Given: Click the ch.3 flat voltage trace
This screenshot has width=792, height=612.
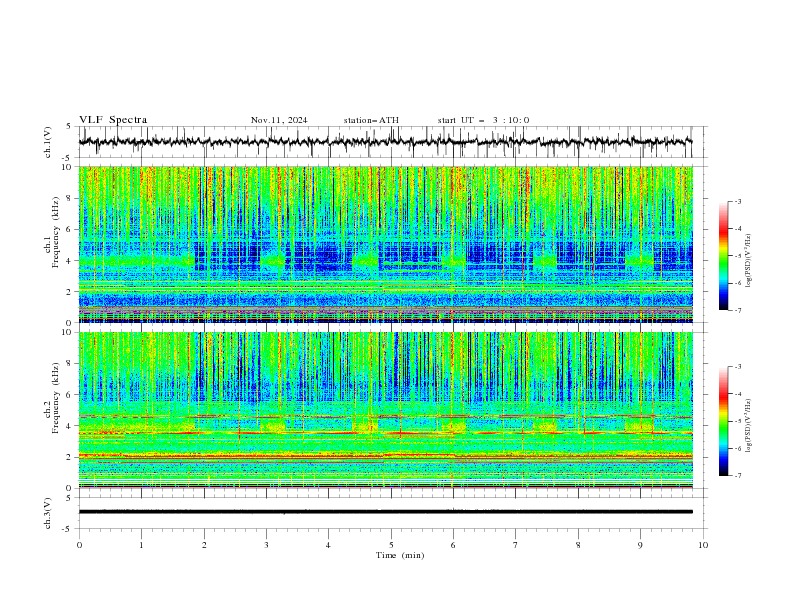Looking at the screenshot, I should [x=385, y=512].
